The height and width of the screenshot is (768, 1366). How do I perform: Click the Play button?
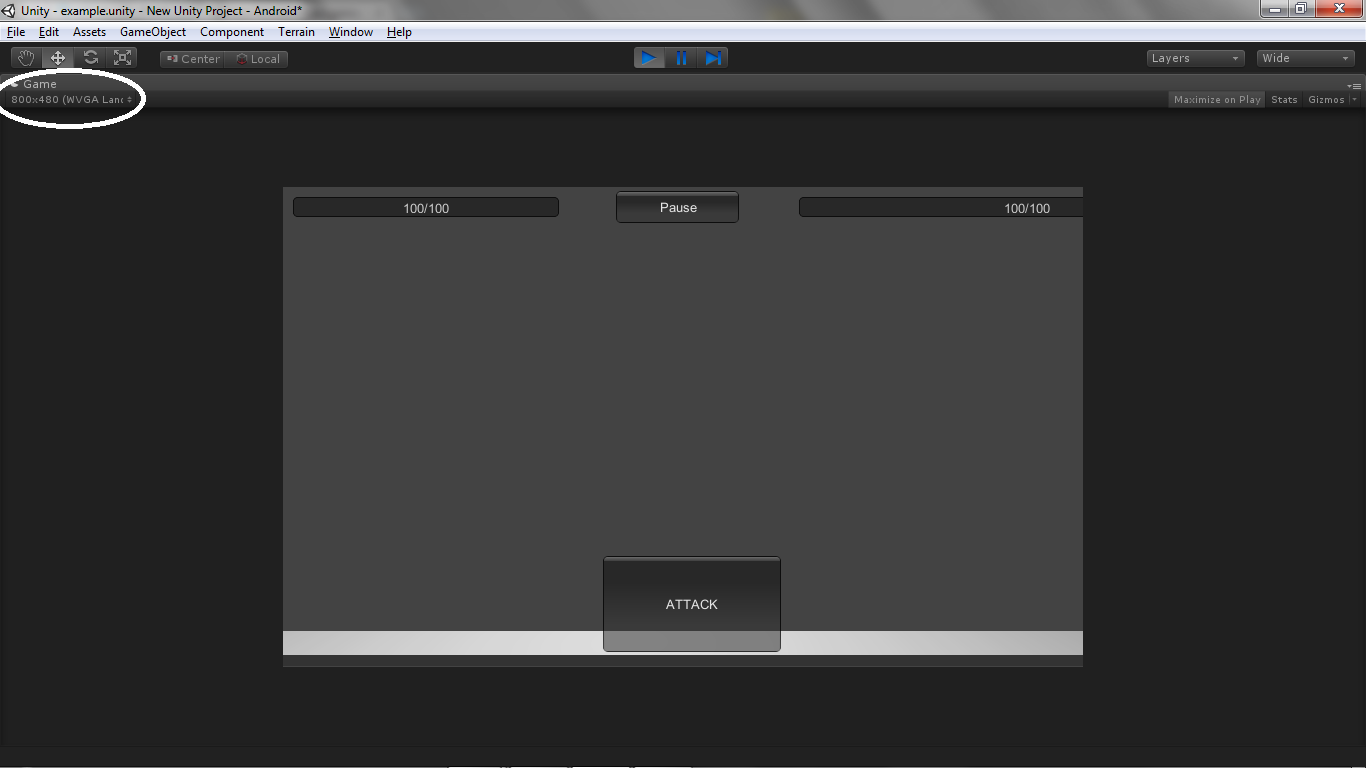[x=649, y=58]
